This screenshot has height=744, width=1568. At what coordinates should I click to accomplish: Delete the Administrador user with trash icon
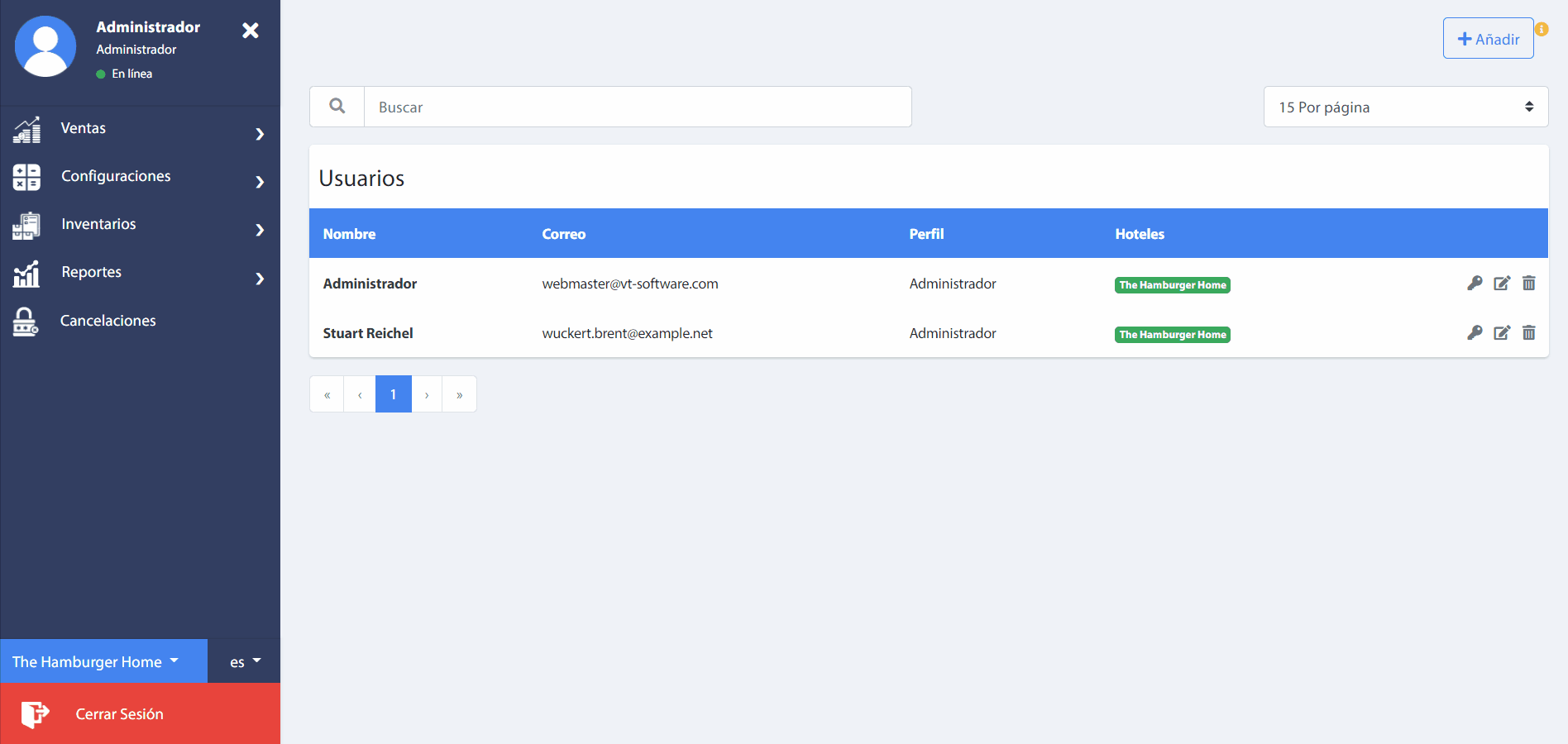click(1529, 284)
